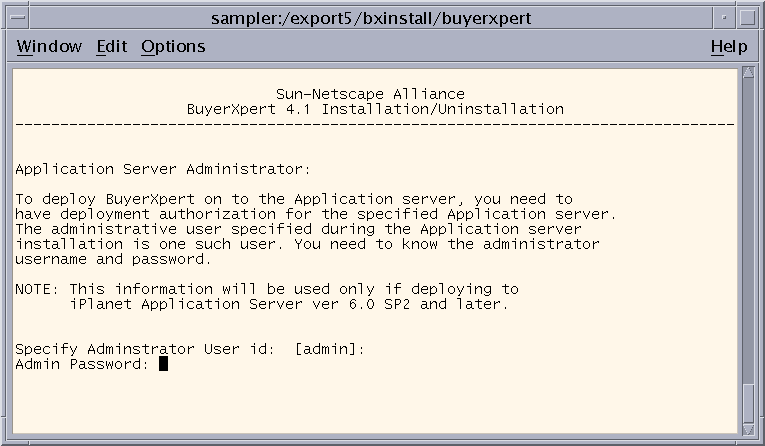The width and height of the screenshot is (765, 446).
Task: Click the 'installation is one such user' line
Action: point(307,244)
